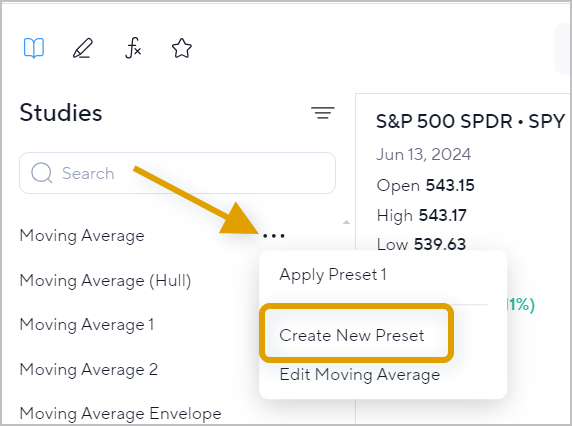This screenshot has height=426, width=572.
Task: Select Create New Preset
Action: coord(351,335)
